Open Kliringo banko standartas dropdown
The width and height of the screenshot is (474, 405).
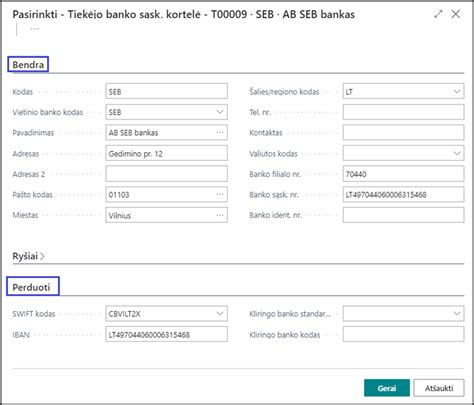pyautogui.click(x=457, y=314)
